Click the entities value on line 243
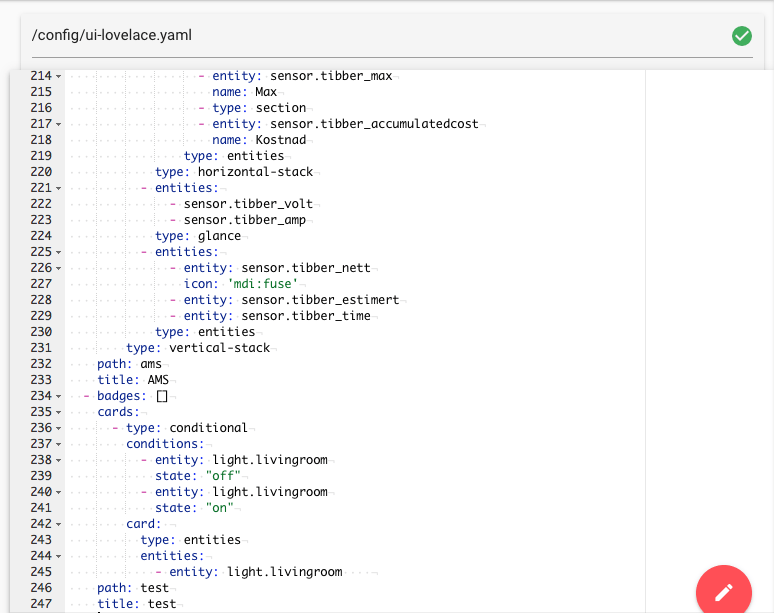 (212, 540)
